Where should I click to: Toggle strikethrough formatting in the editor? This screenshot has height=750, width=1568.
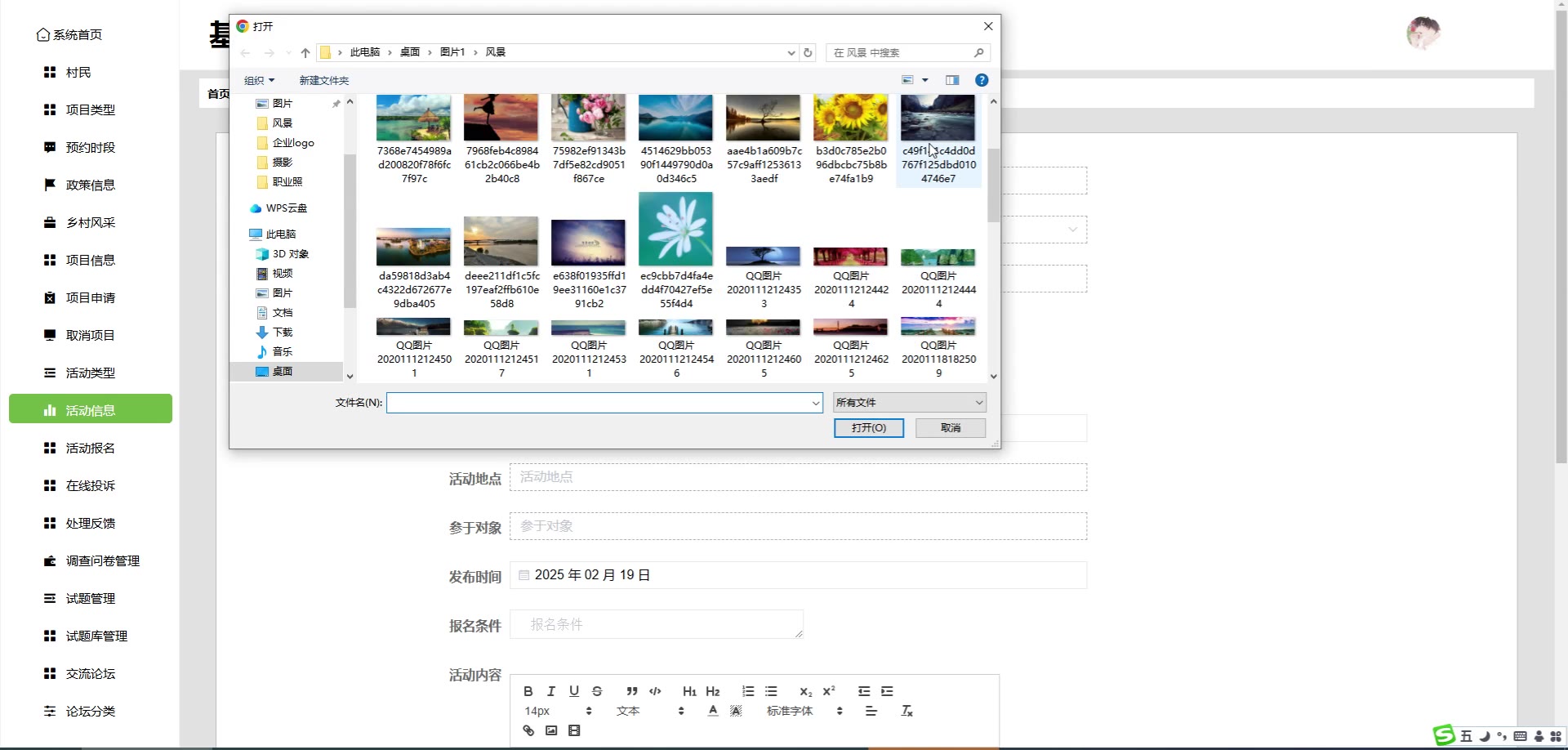pos(597,691)
